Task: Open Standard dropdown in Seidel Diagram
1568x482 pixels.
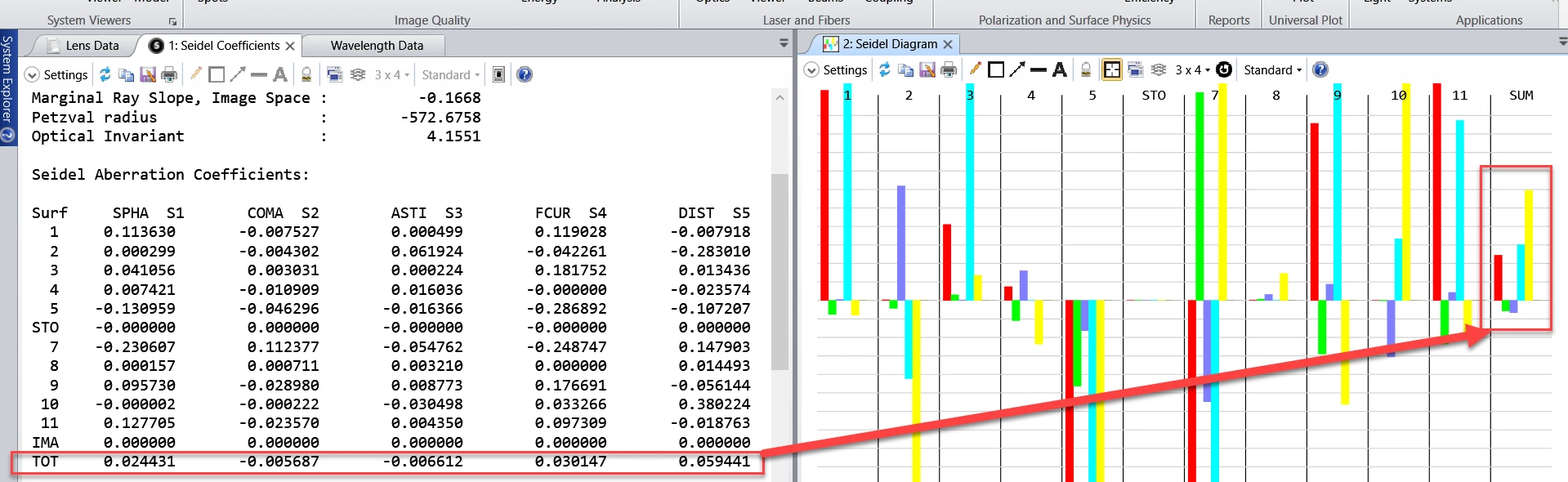Action: click(1273, 69)
